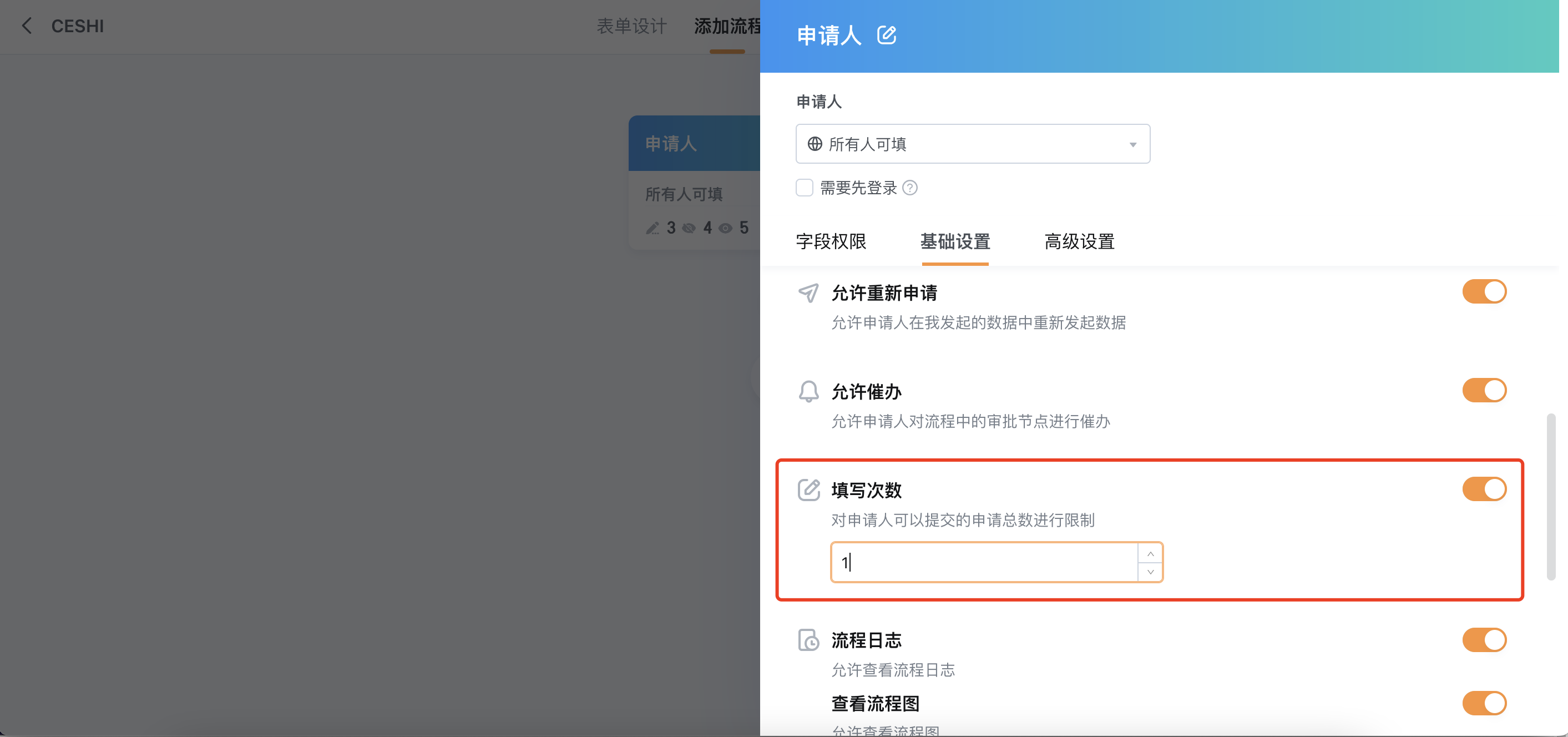
Task: Disable the 允许催办 switch
Action: (x=1484, y=390)
